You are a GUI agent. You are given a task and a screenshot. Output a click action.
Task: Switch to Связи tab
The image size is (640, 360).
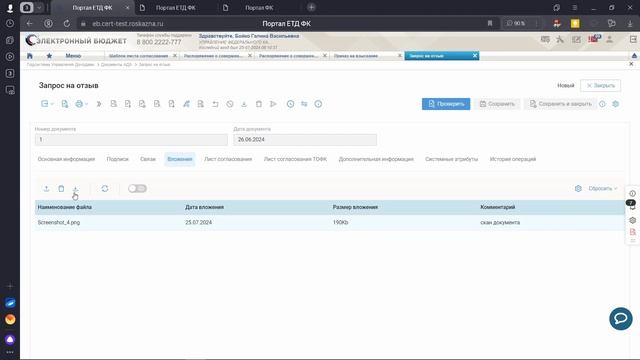pos(148,159)
